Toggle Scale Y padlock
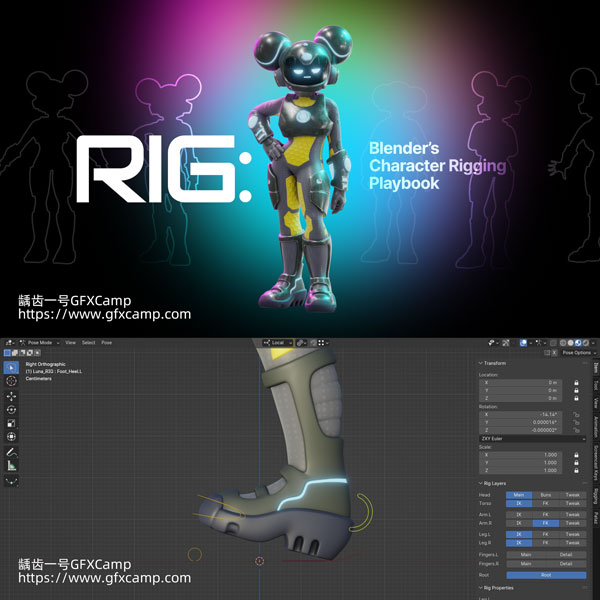600x600 pixels. click(x=576, y=463)
